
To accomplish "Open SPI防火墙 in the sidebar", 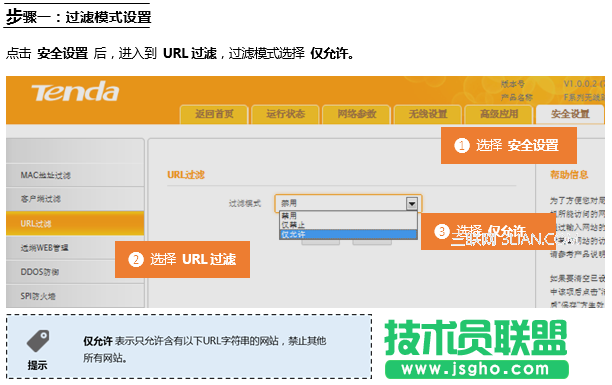I will (75, 296).
